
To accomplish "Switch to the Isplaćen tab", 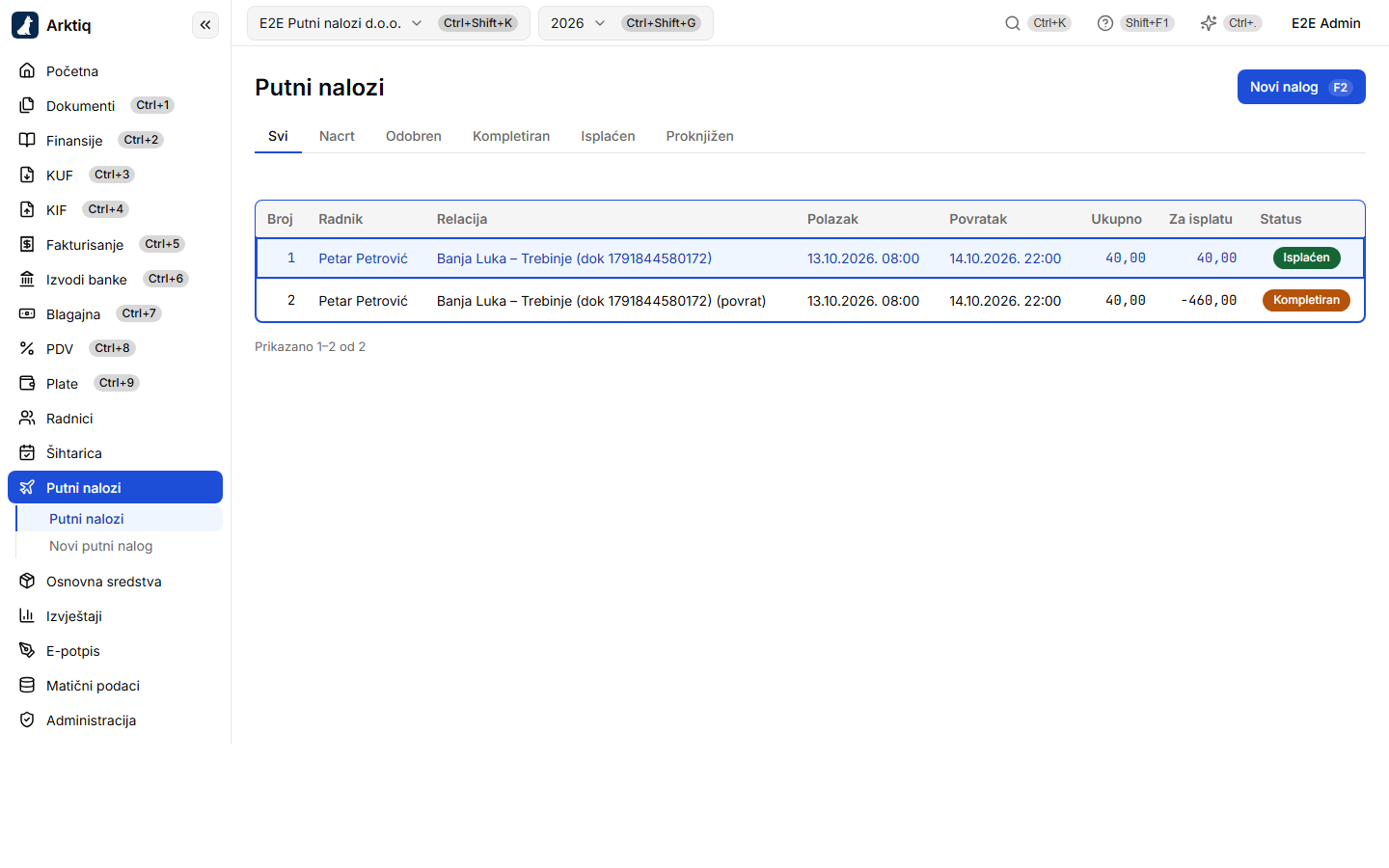I will click(x=608, y=136).
